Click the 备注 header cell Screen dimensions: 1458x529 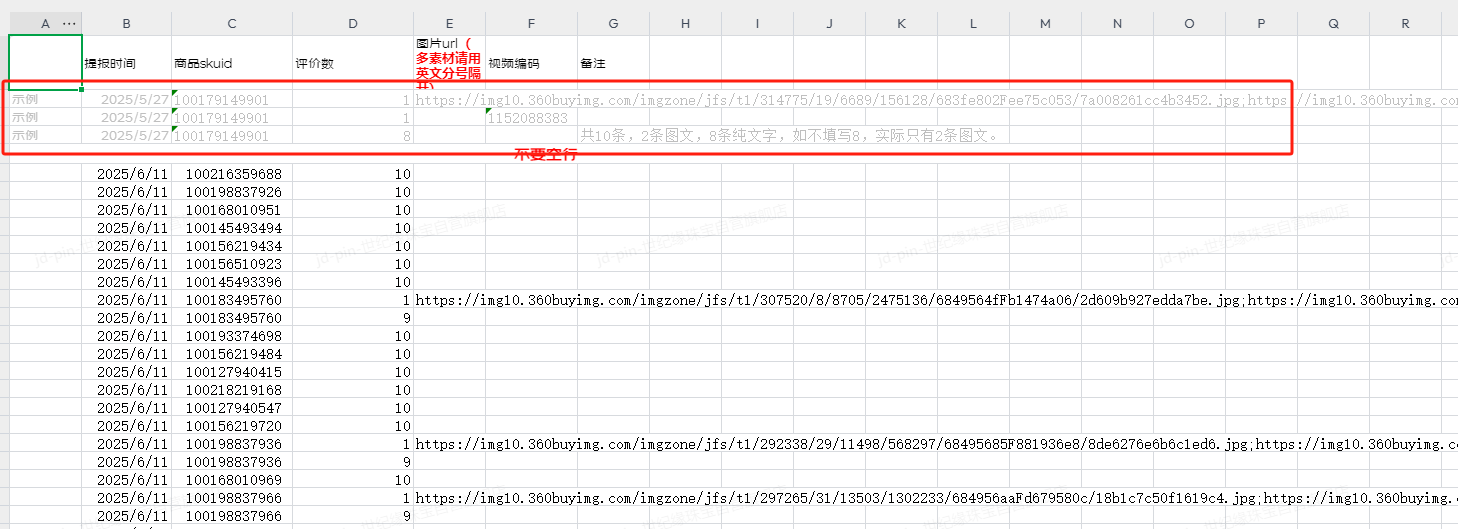pyautogui.click(x=612, y=63)
